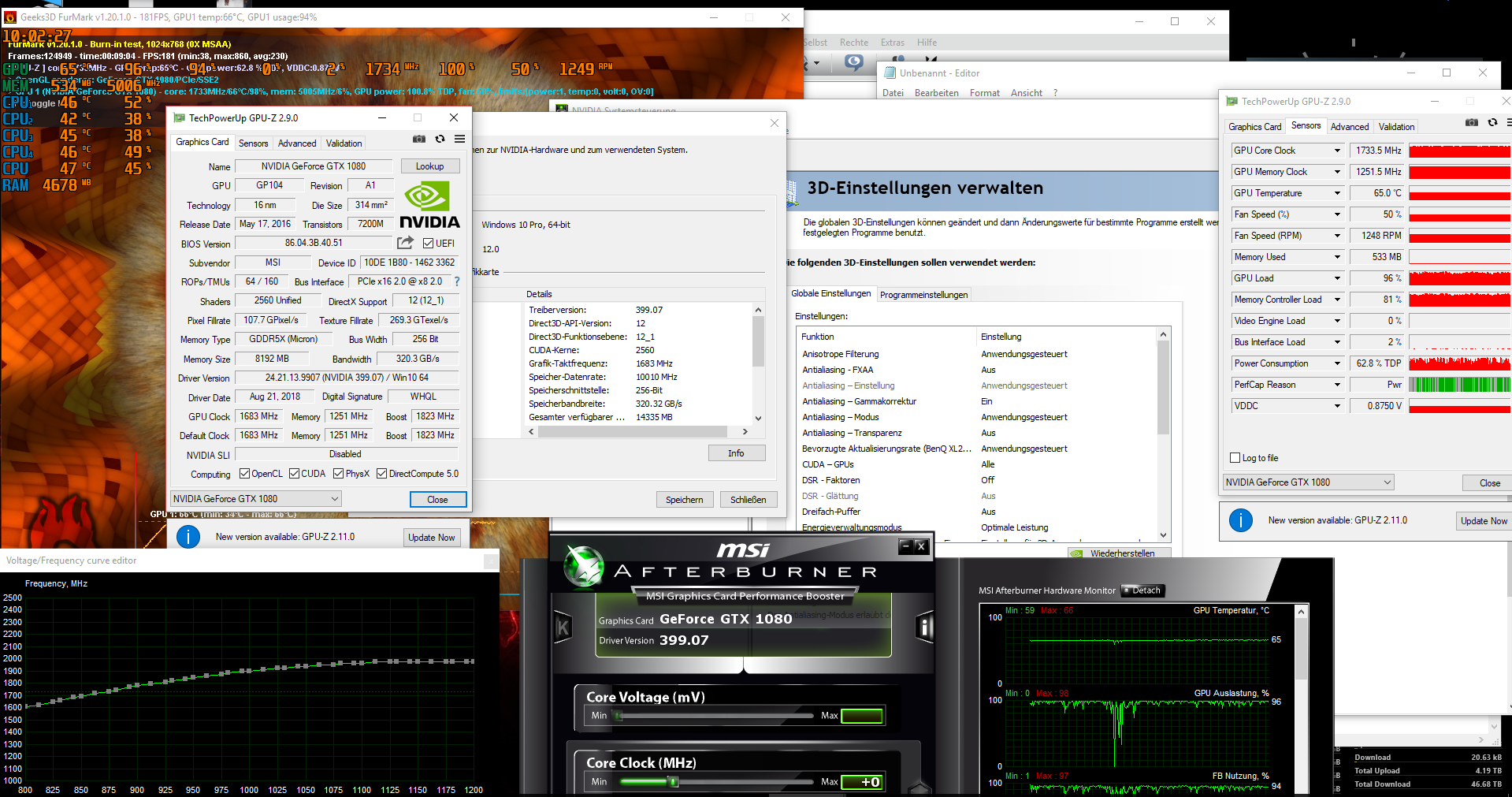Open GPU Core Clock sensor dropdown

(x=1337, y=151)
